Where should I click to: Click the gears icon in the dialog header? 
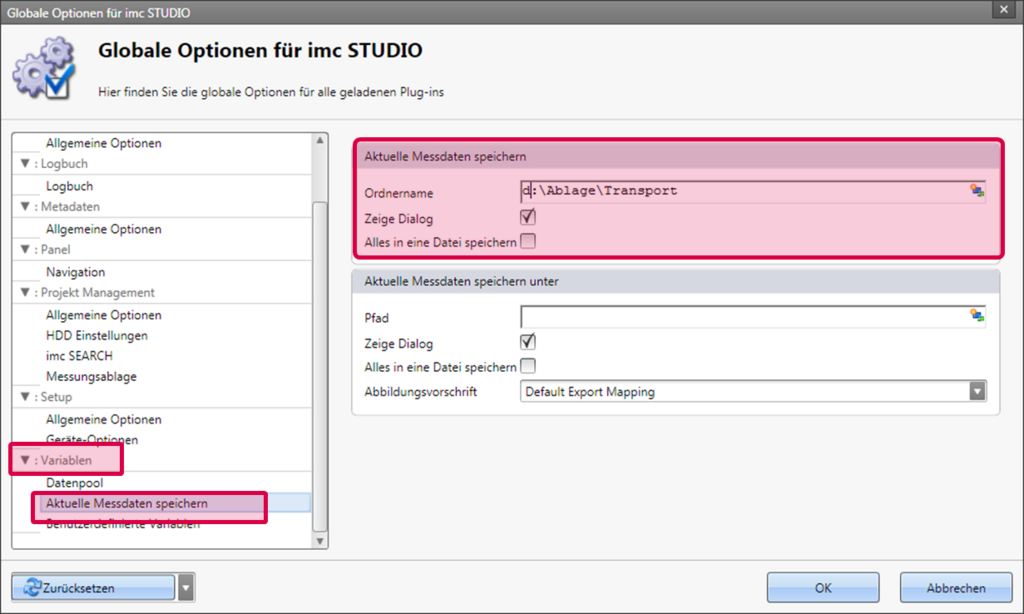point(42,63)
